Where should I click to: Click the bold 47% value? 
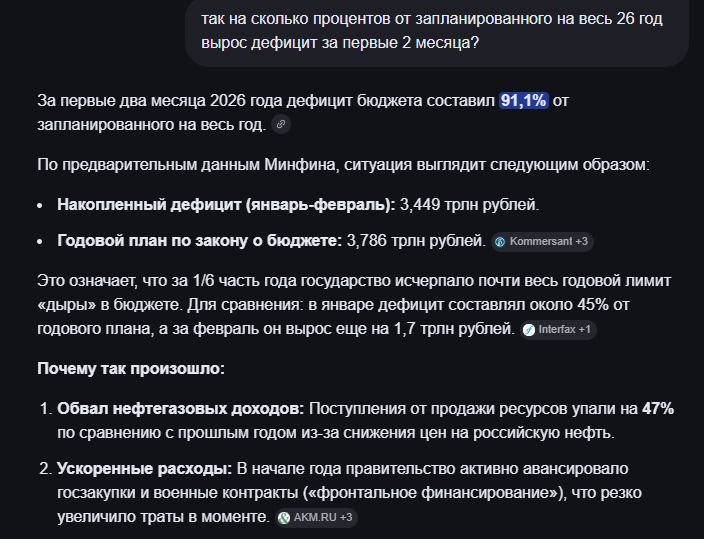point(658,409)
